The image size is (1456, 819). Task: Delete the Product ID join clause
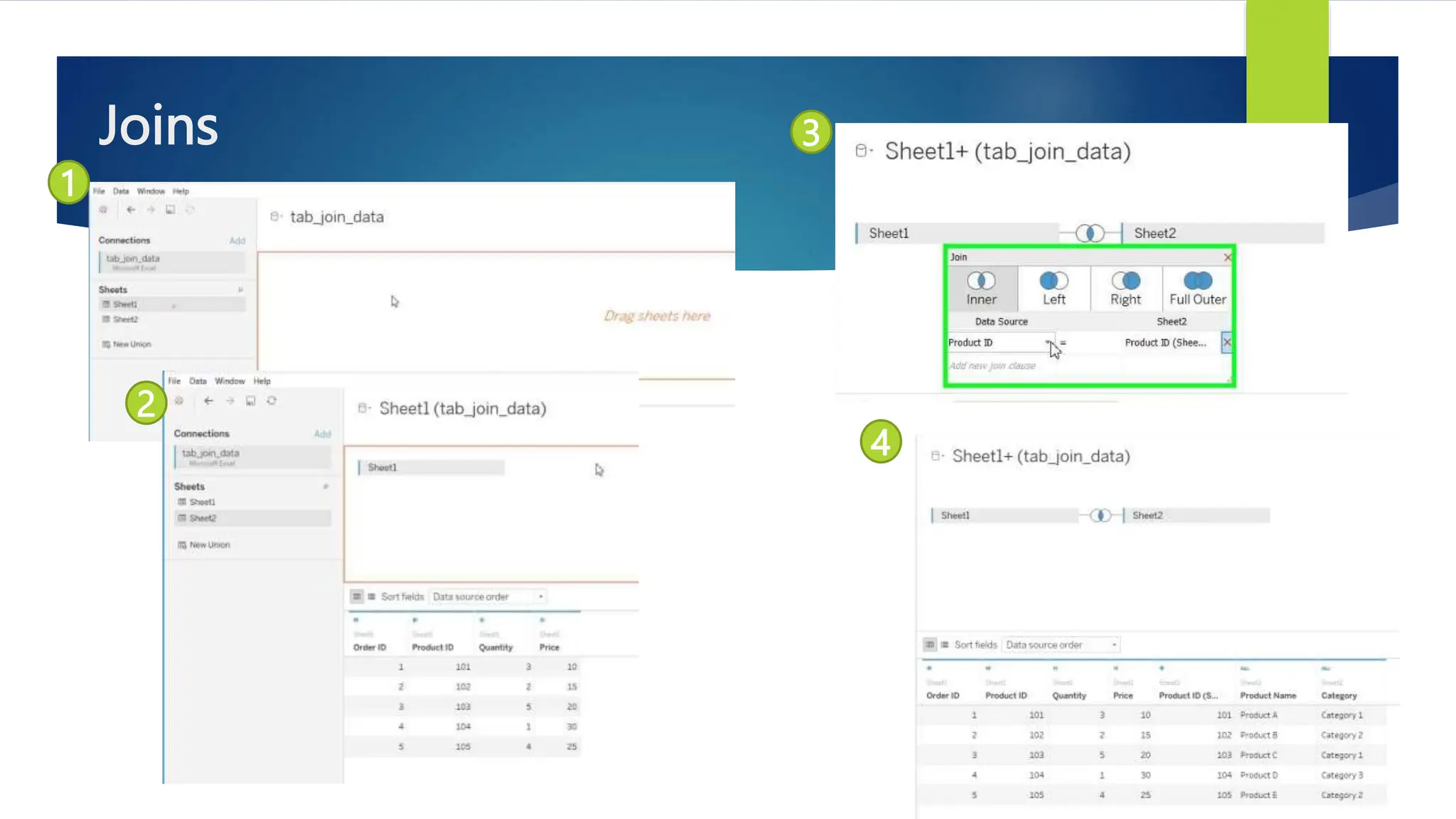pos(1227,343)
